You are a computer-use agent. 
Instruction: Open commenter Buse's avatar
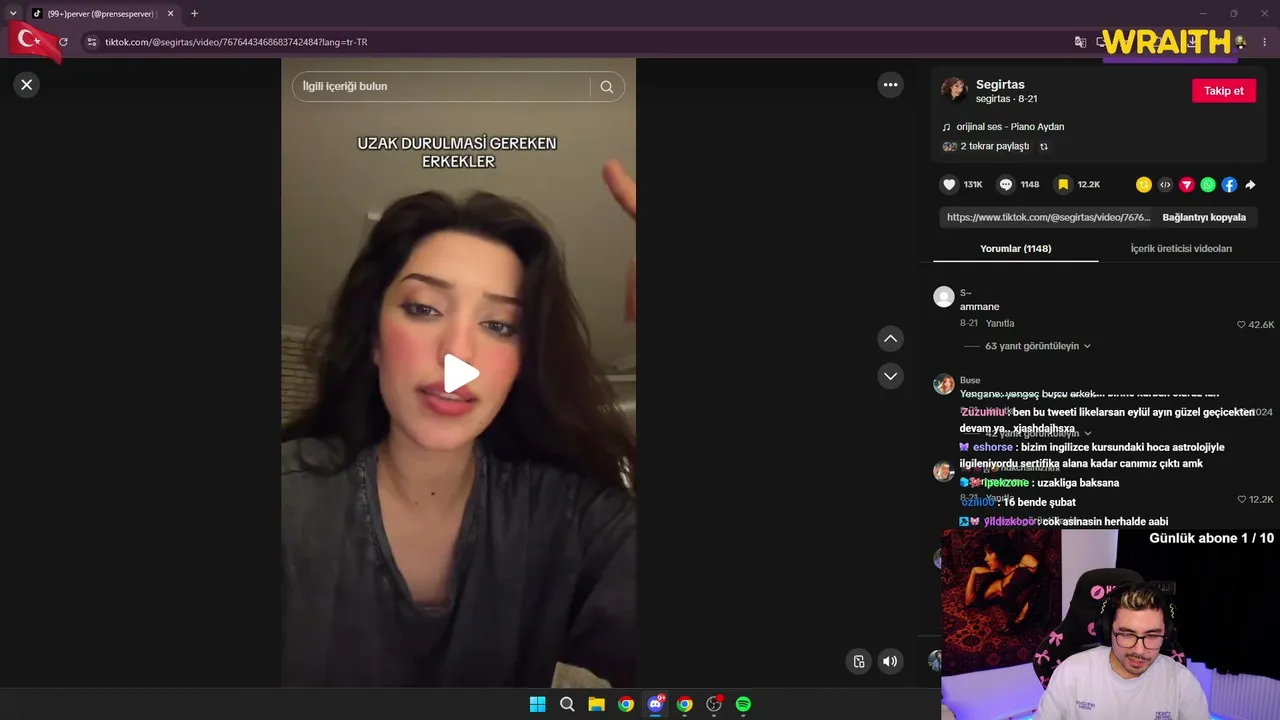coord(944,384)
